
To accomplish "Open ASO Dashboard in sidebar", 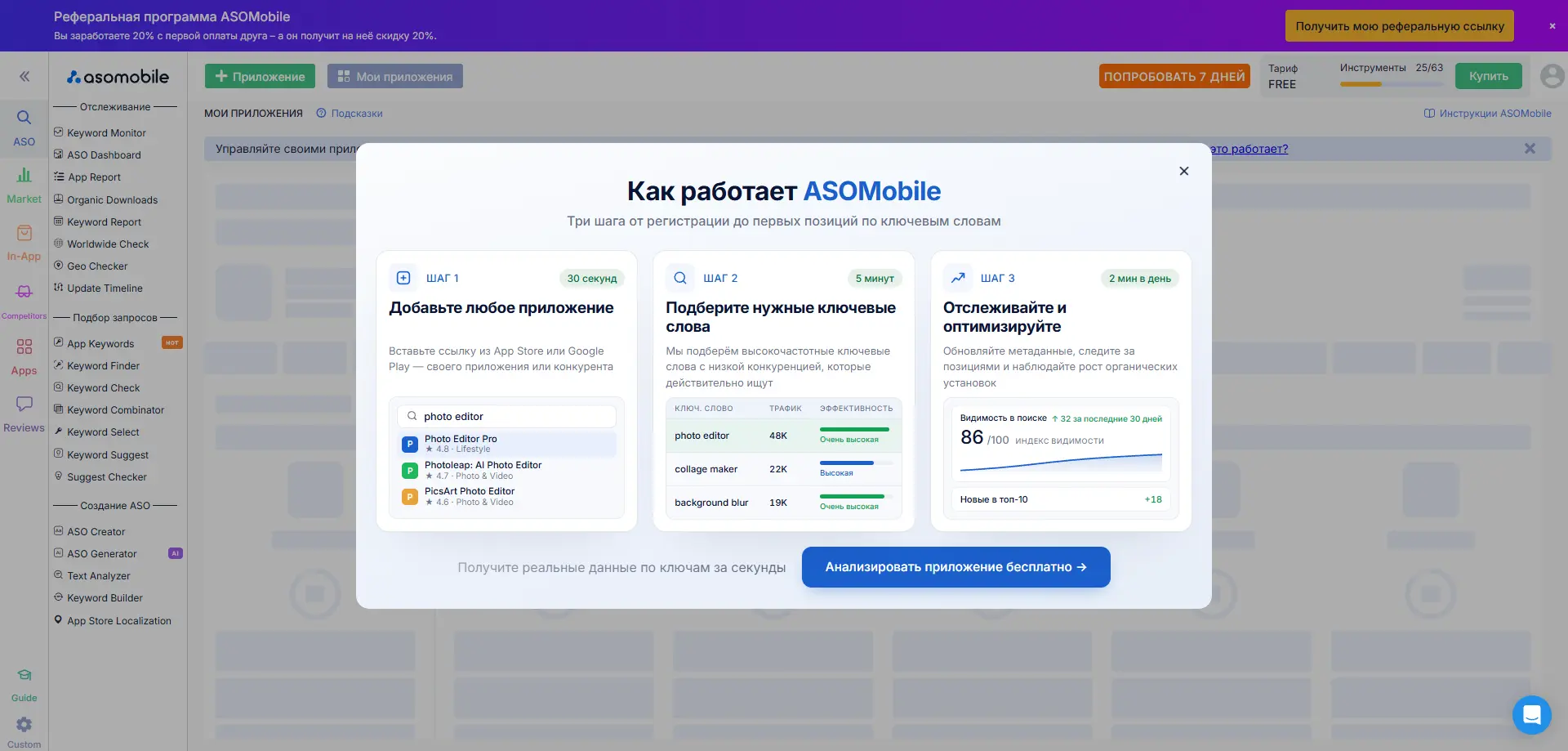I will click(x=104, y=154).
